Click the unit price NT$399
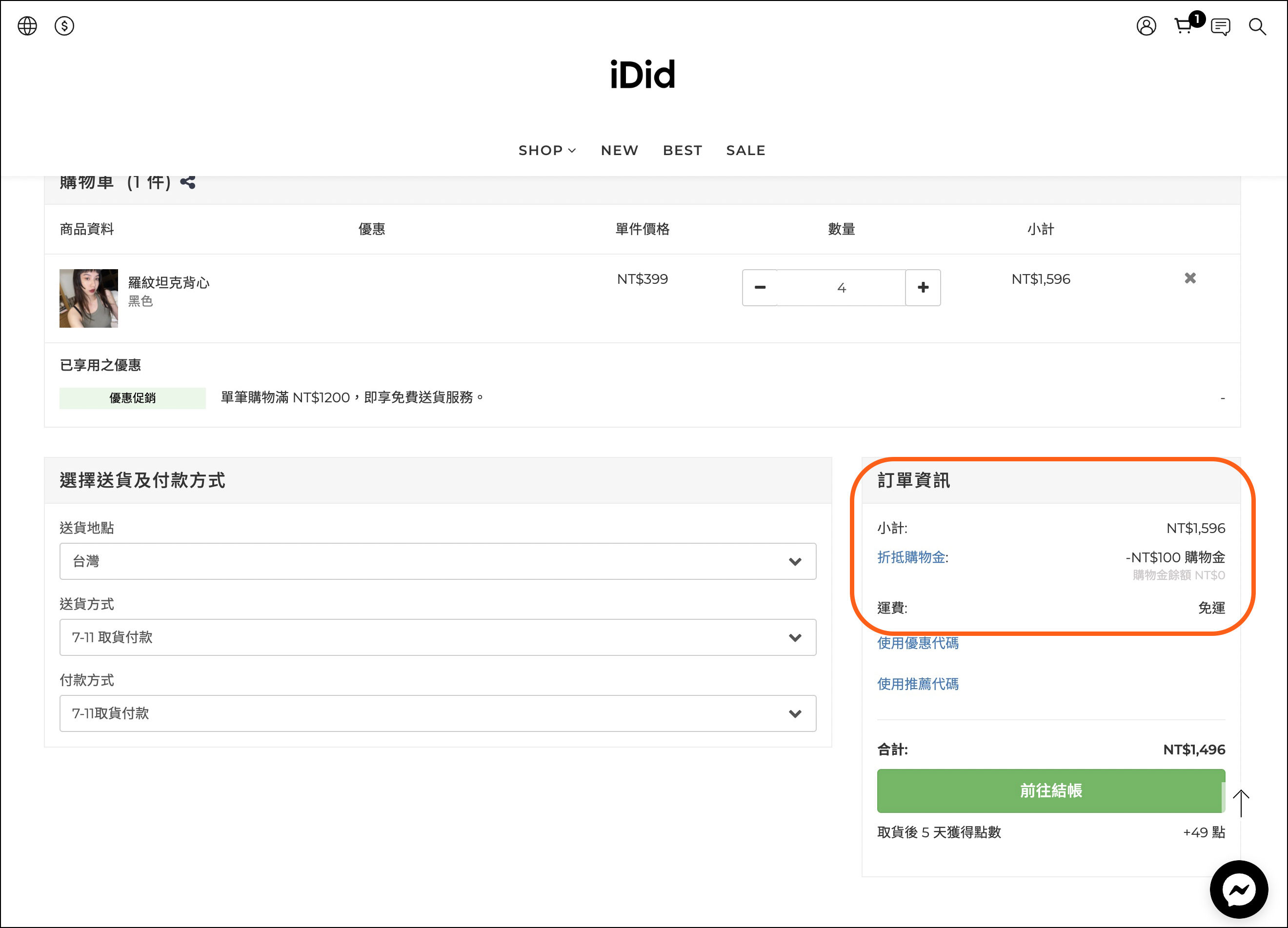 click(643, 279)
